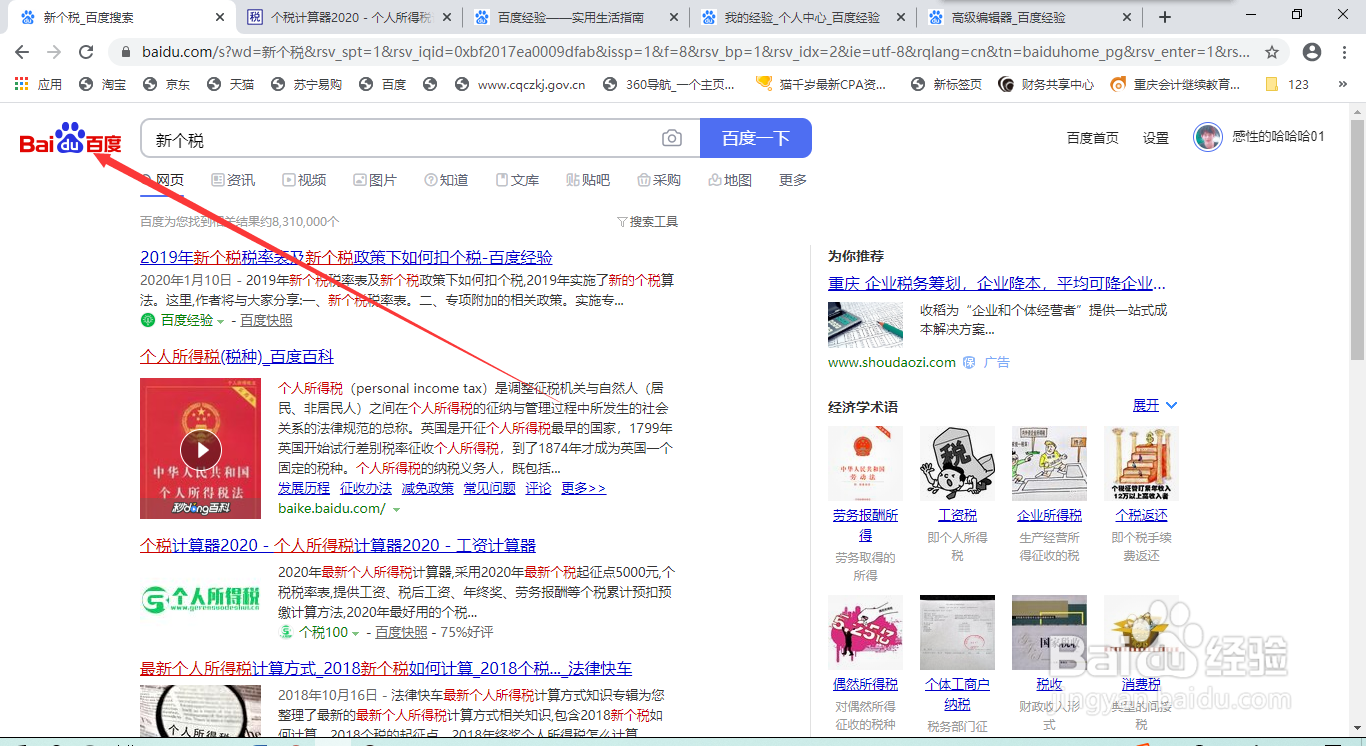Screen dimensions: 1366x746
Task: Select the 文库 search category
Action: coord(517,180)
